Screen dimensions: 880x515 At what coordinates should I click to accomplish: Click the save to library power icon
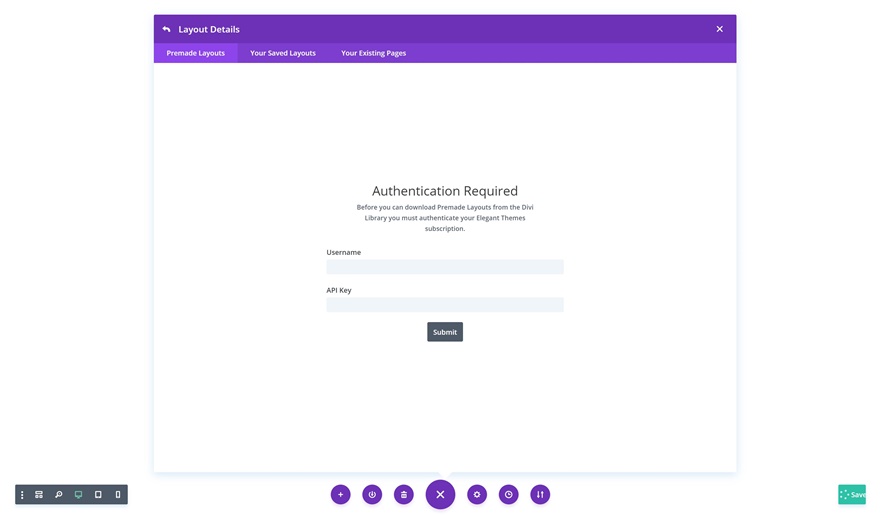pos(372,495)
